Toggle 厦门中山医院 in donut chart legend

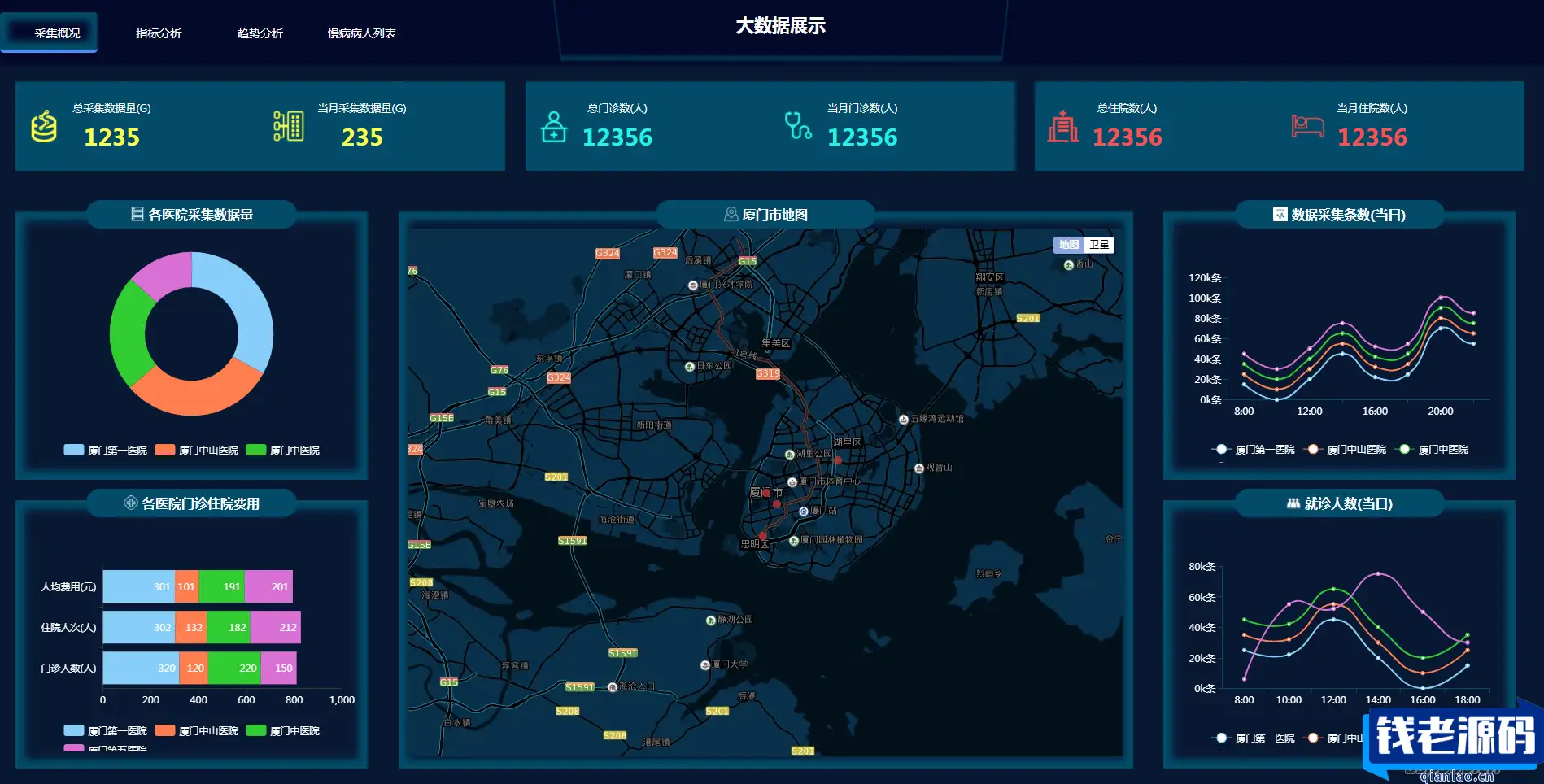click(196, 450)
